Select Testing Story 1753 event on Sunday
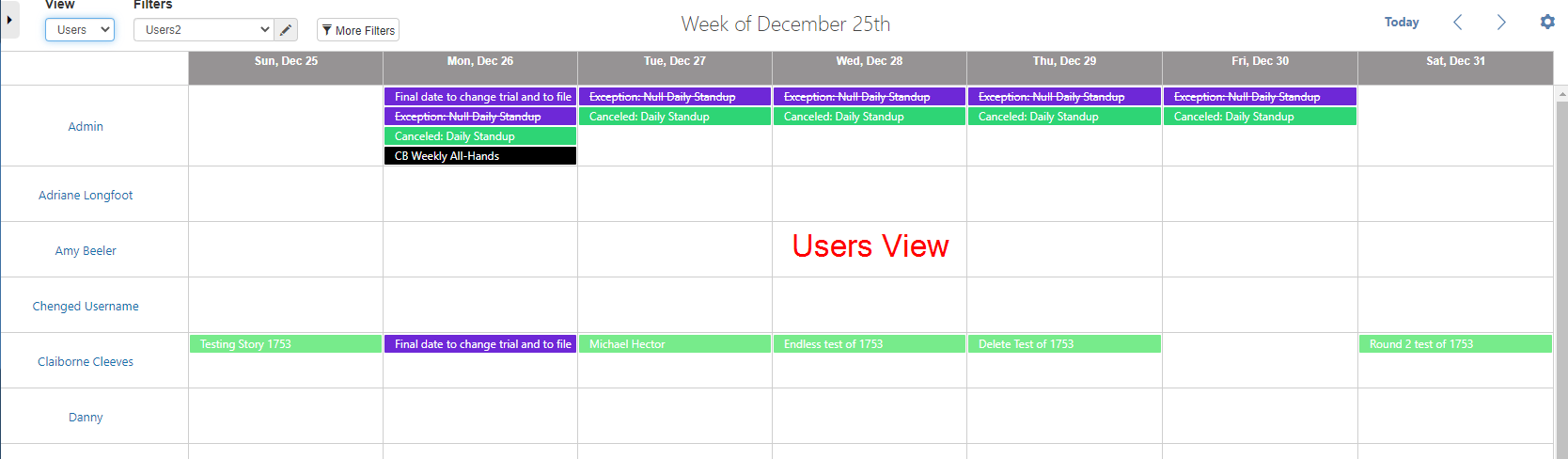 (286, 344)
